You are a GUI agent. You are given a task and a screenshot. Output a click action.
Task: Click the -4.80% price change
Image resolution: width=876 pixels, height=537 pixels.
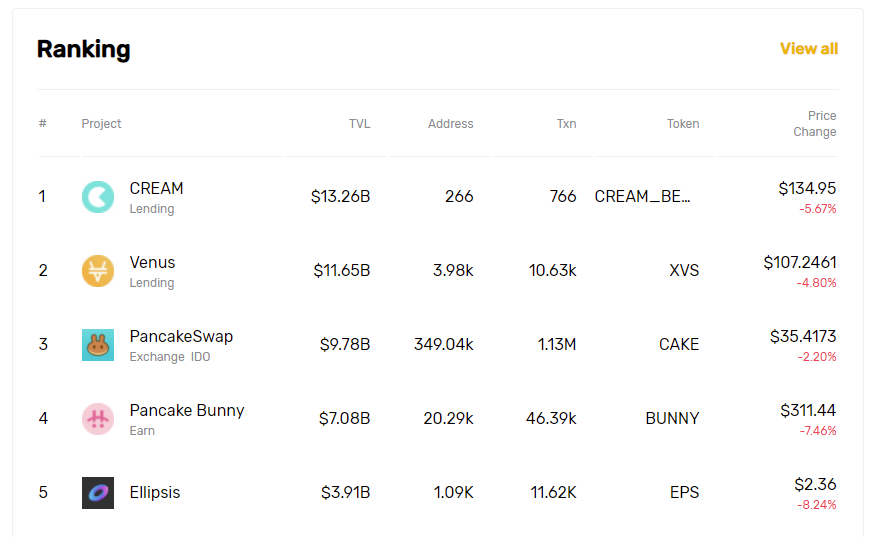pos(816,283)
